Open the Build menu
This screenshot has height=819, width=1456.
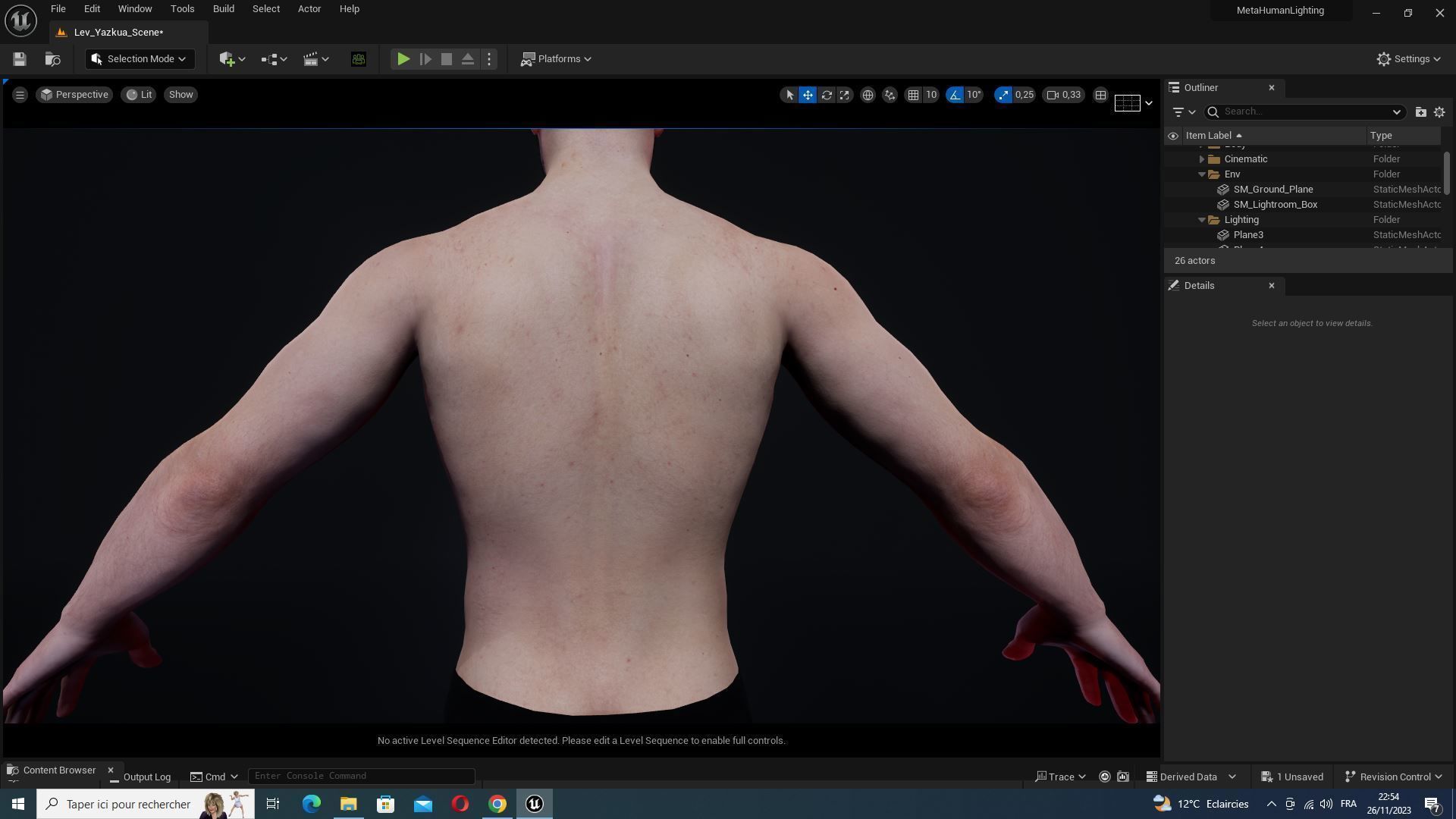[x=223, y=9]
